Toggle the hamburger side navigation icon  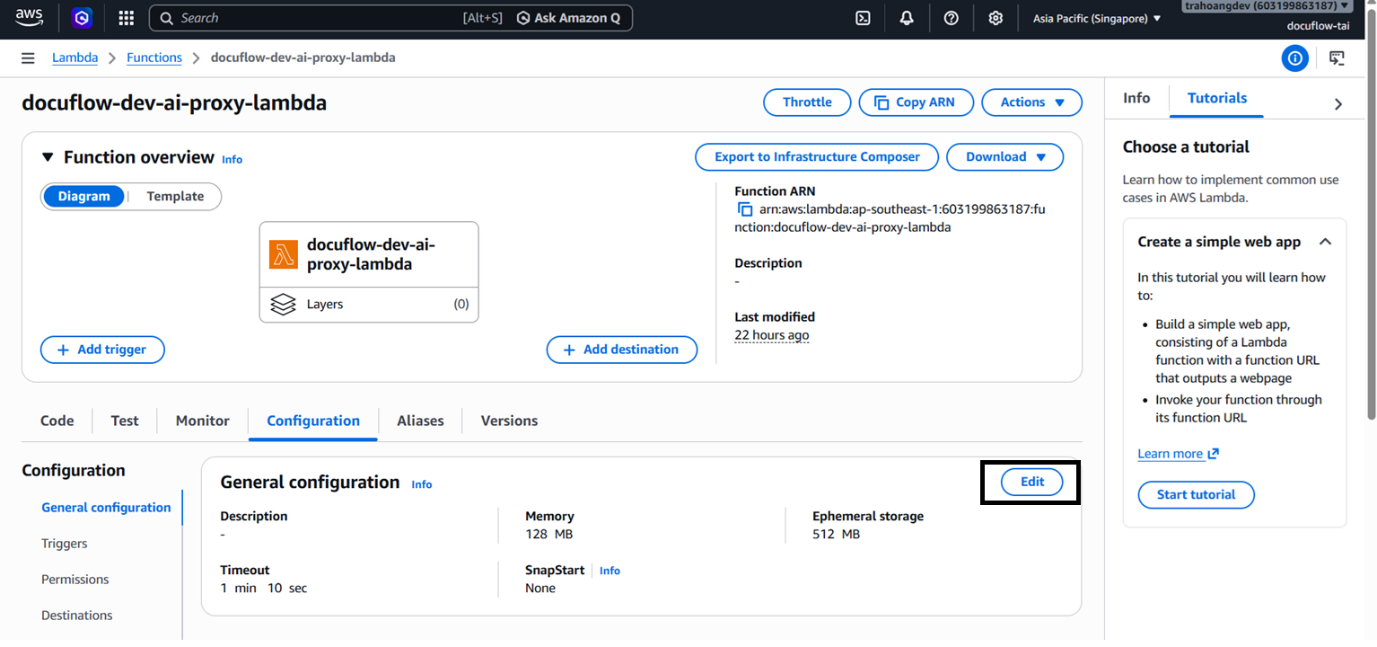tap(28, 58)
